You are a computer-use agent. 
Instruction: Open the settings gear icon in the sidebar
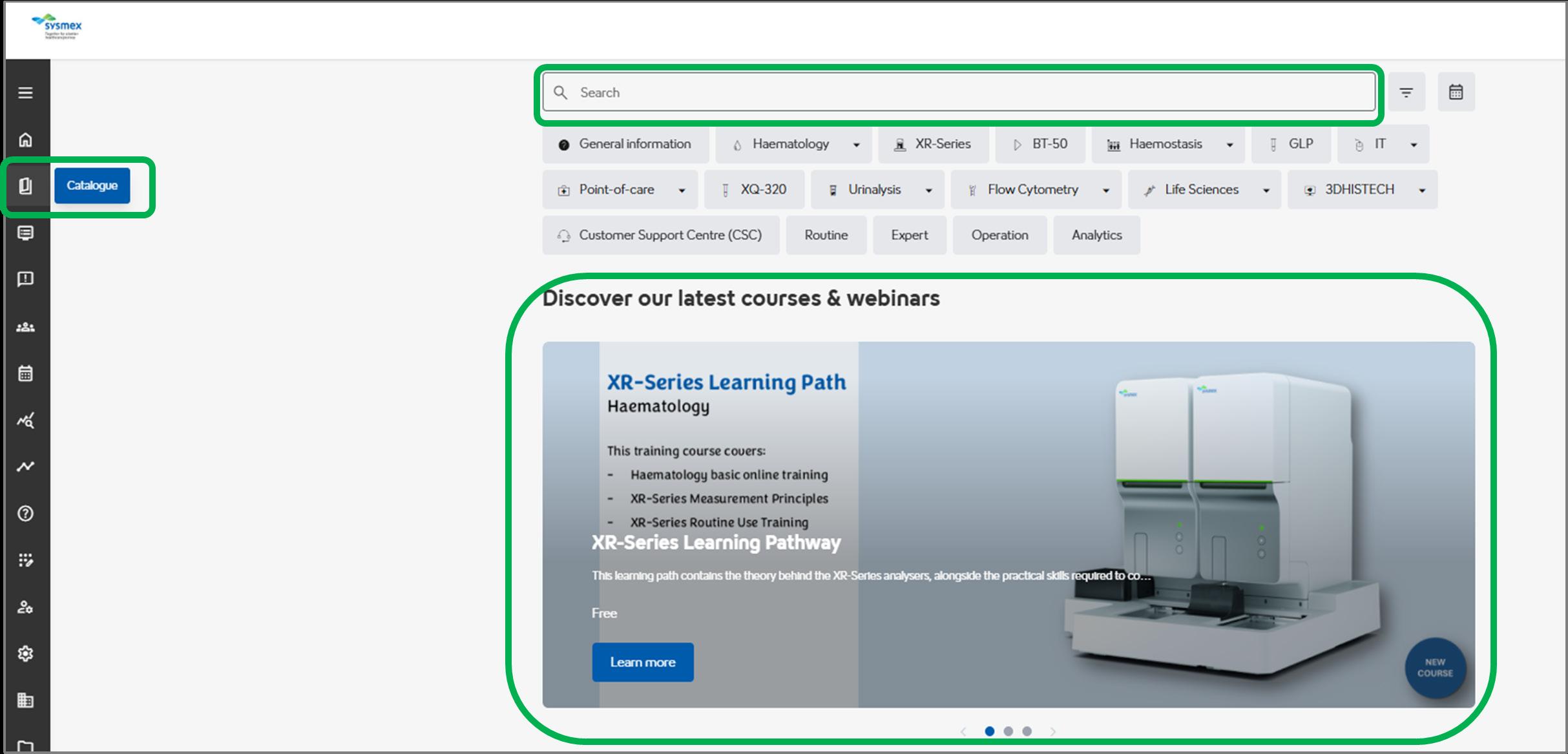point(25,654)
